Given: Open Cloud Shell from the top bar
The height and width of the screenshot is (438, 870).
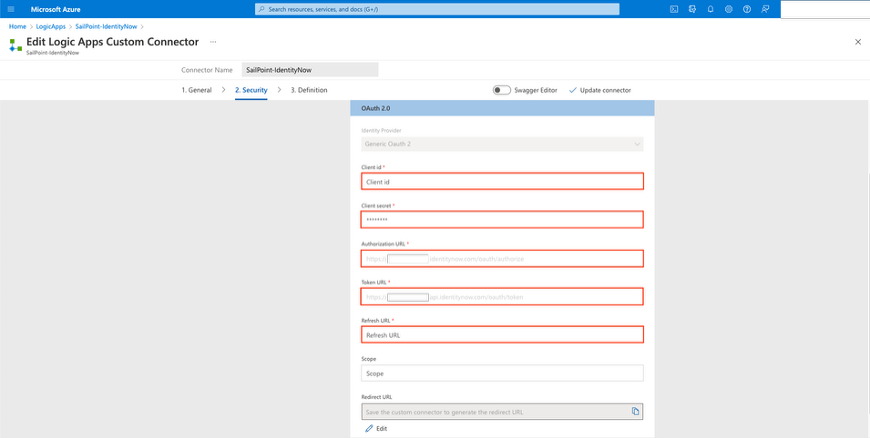Looking at the screenshot, I should tap(674, 9).
